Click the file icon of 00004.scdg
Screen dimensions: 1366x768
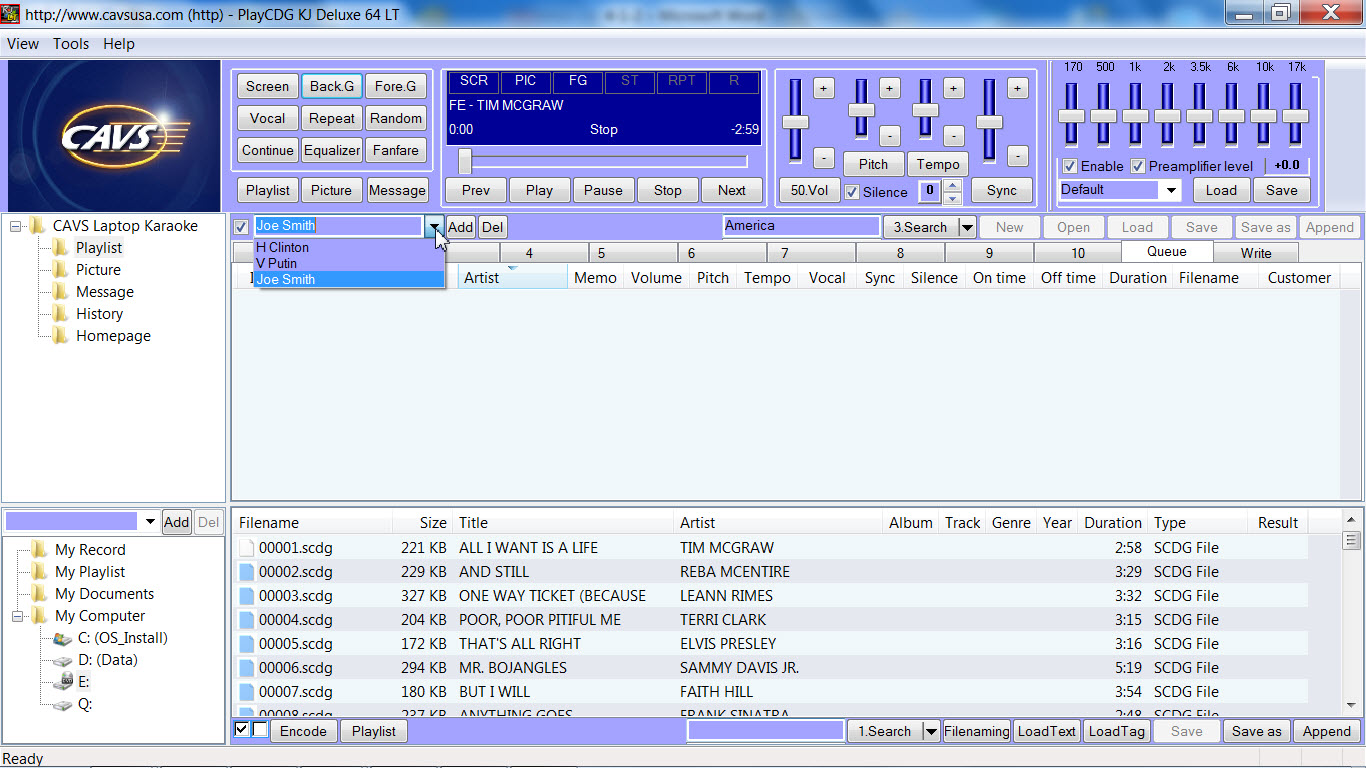pos(247,620)
